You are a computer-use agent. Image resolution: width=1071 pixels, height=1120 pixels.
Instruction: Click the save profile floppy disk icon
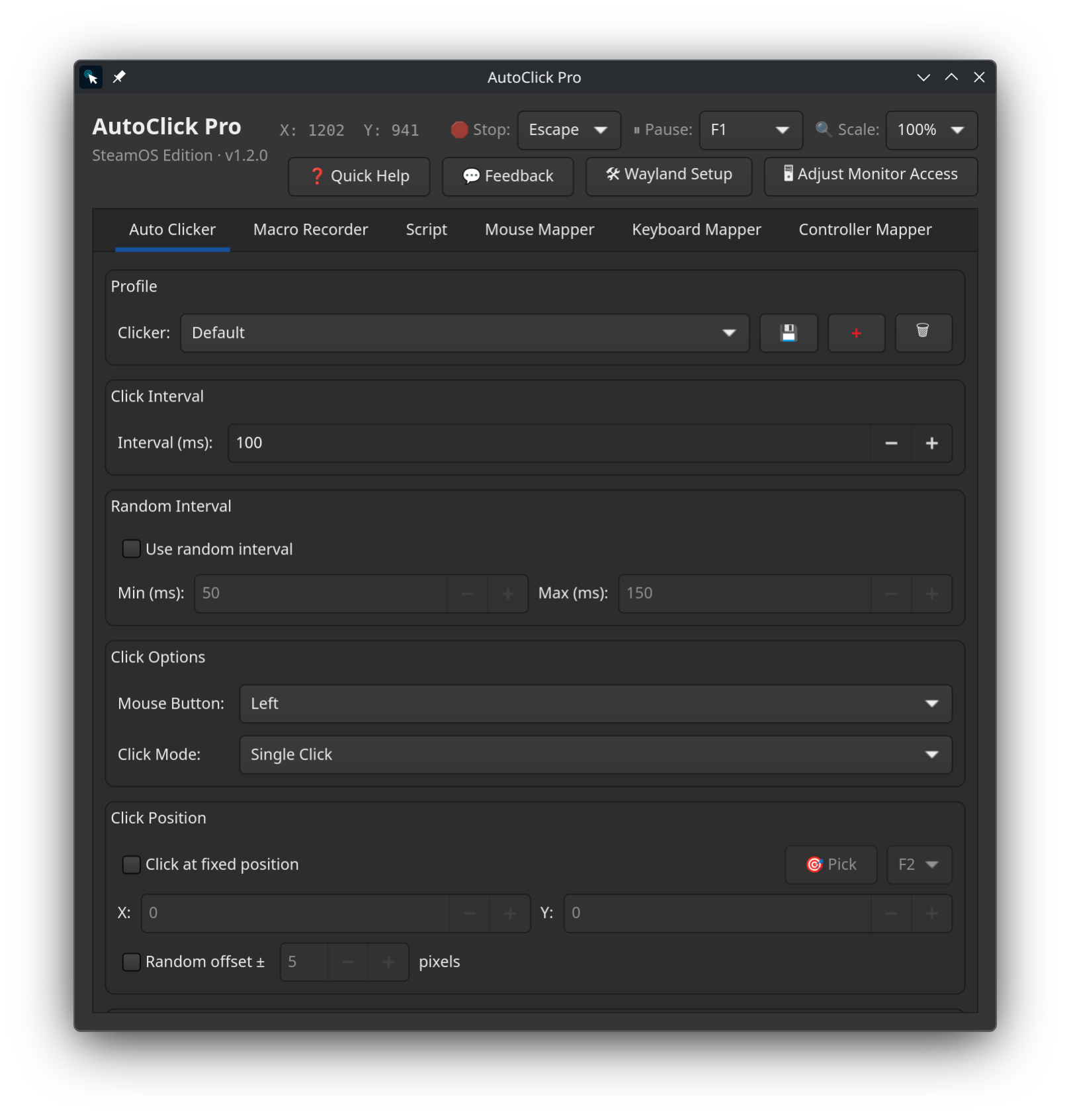pos(789,333)
